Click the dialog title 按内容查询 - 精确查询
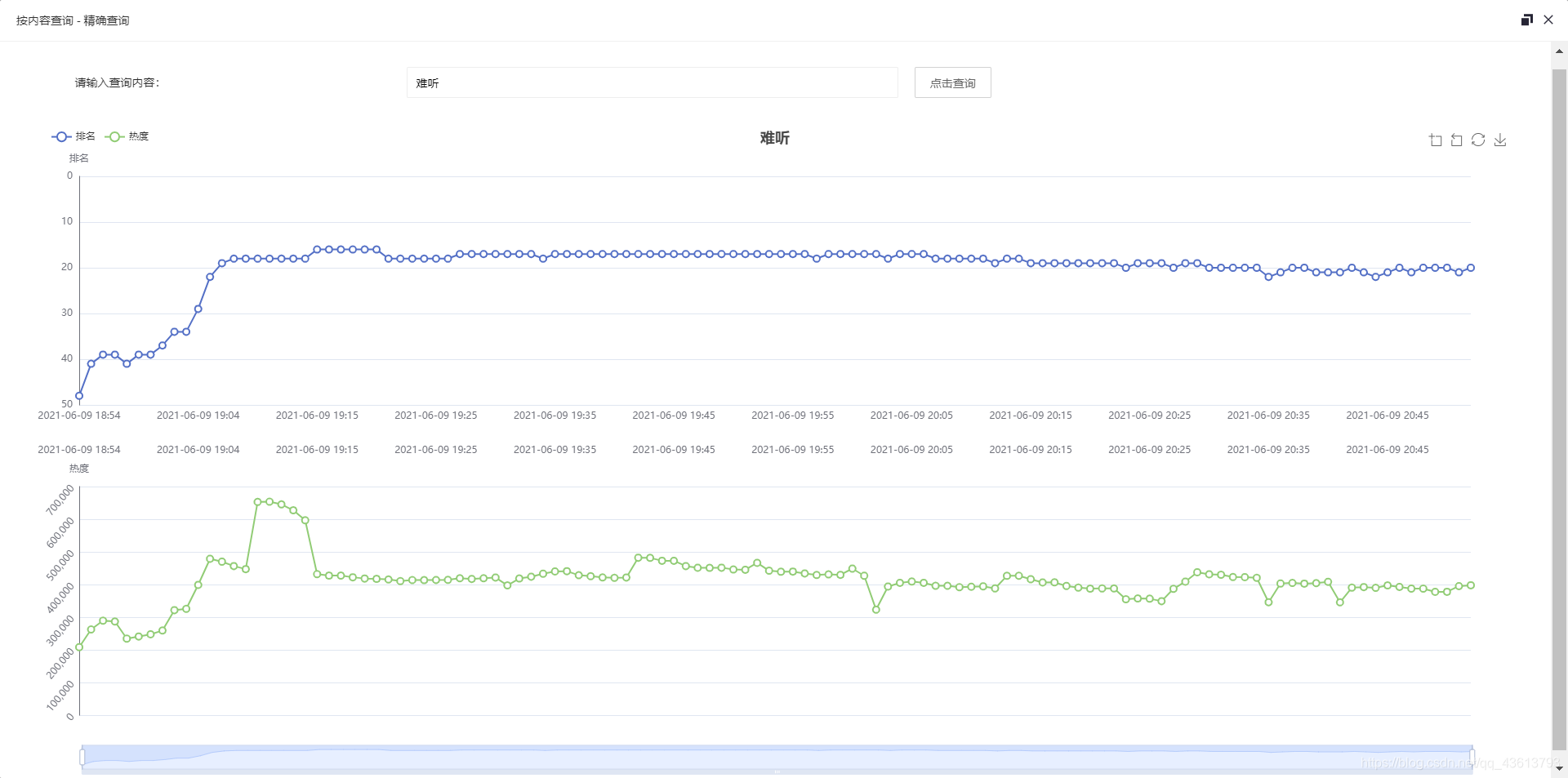 tap(73, 20)
